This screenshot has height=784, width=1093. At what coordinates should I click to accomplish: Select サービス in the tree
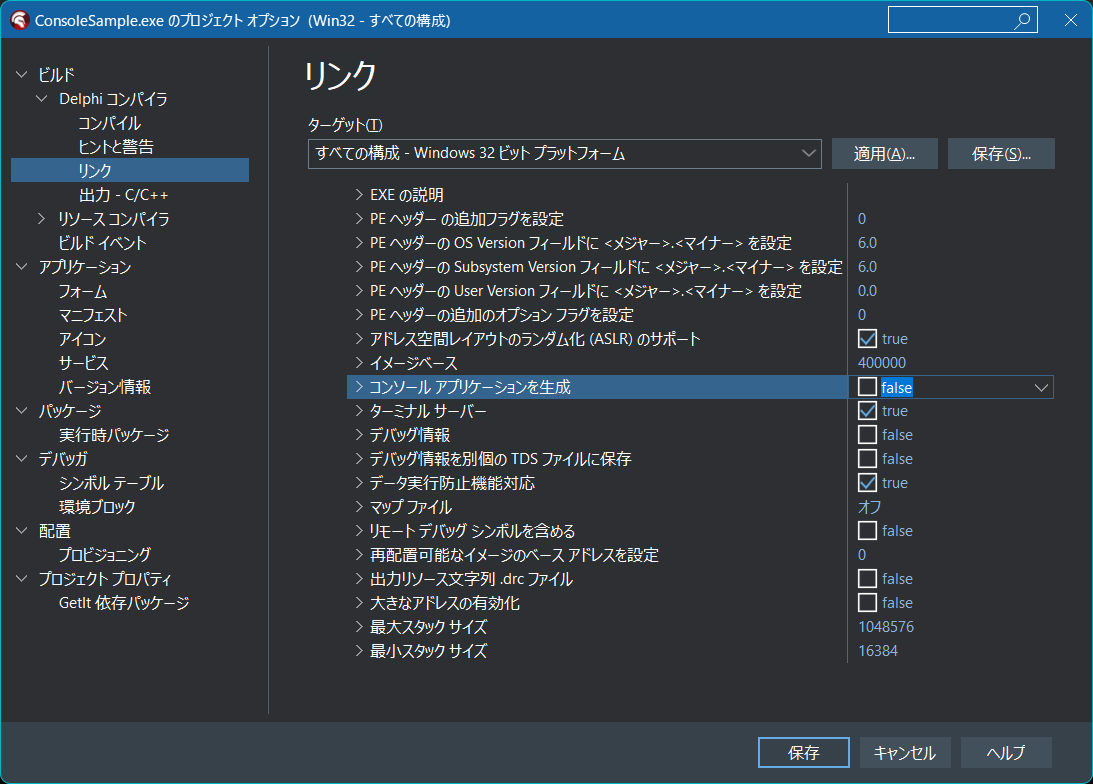tap(84, 362)
